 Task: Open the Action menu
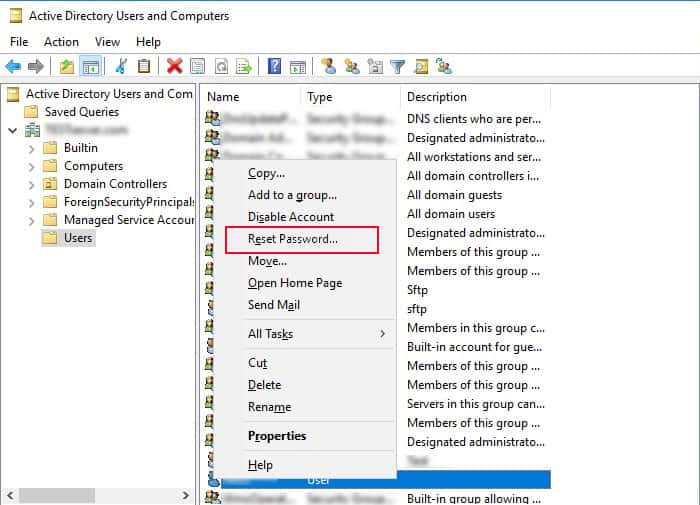click(x=61, y=42)
